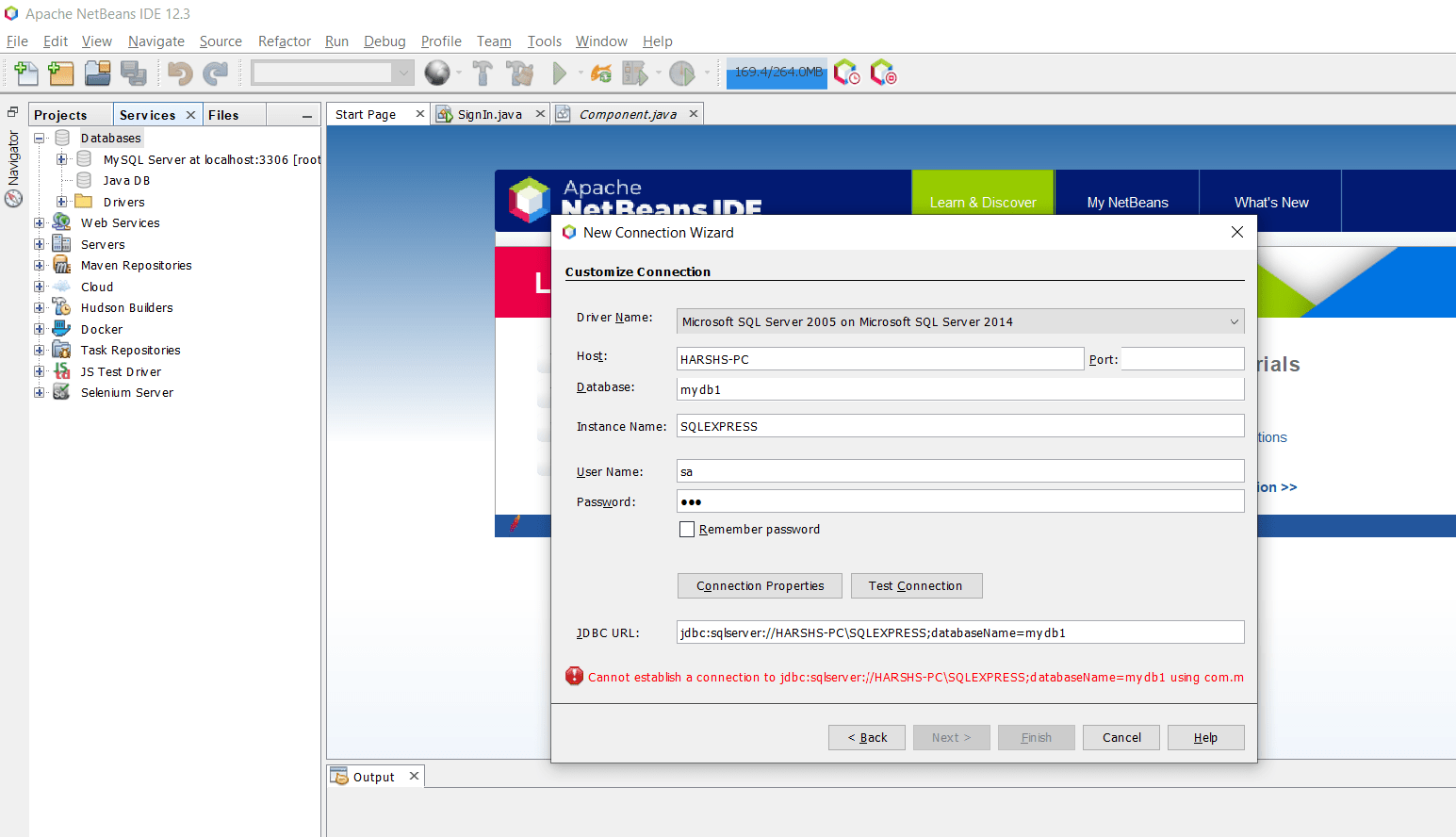Image resolution: width=1456 pixels, height=837 pixels.
Task: Switch to the Component.java editor tab
Action: point(628,114)
